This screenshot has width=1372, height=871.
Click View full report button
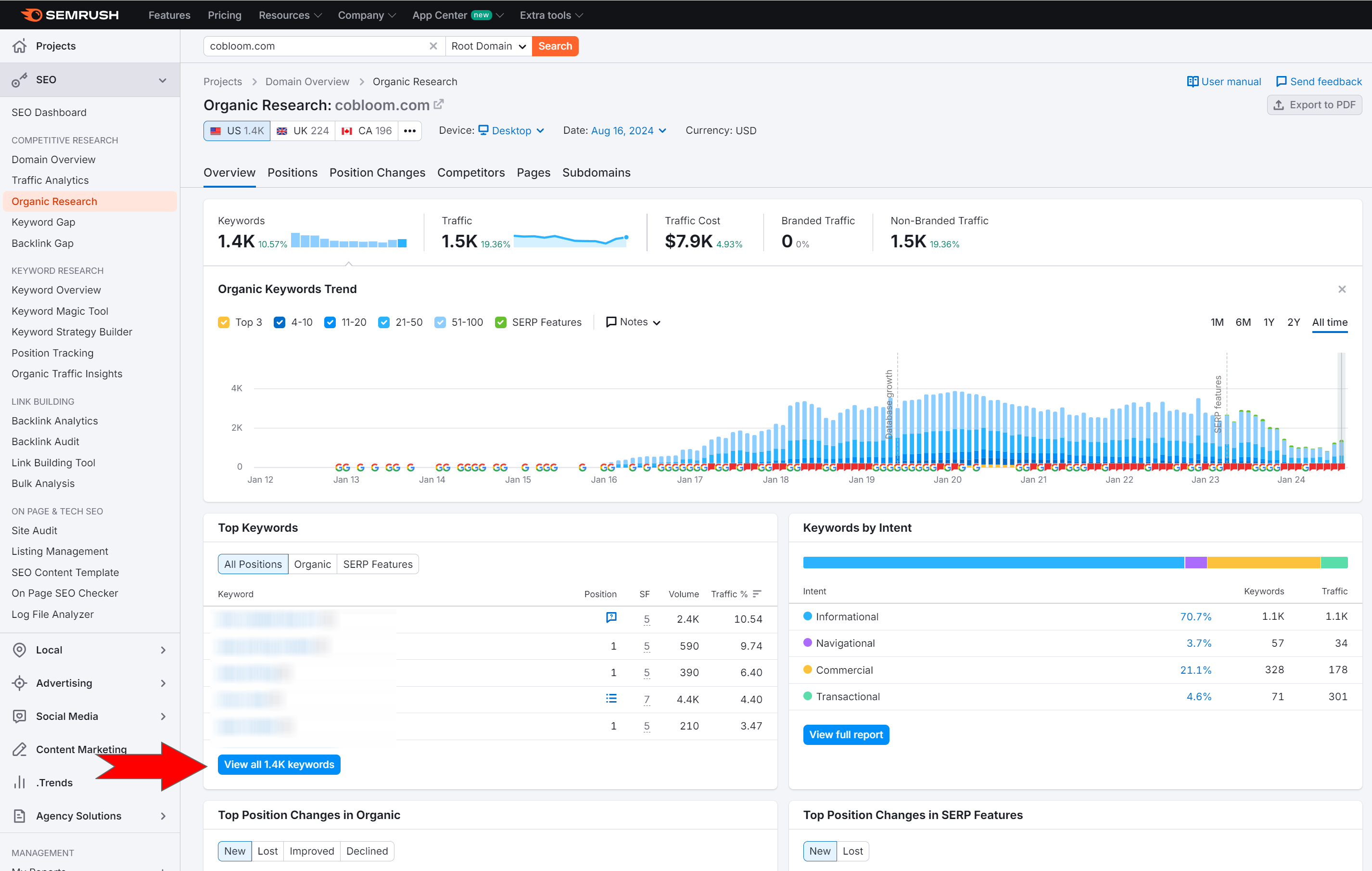[x=846, y=735]
